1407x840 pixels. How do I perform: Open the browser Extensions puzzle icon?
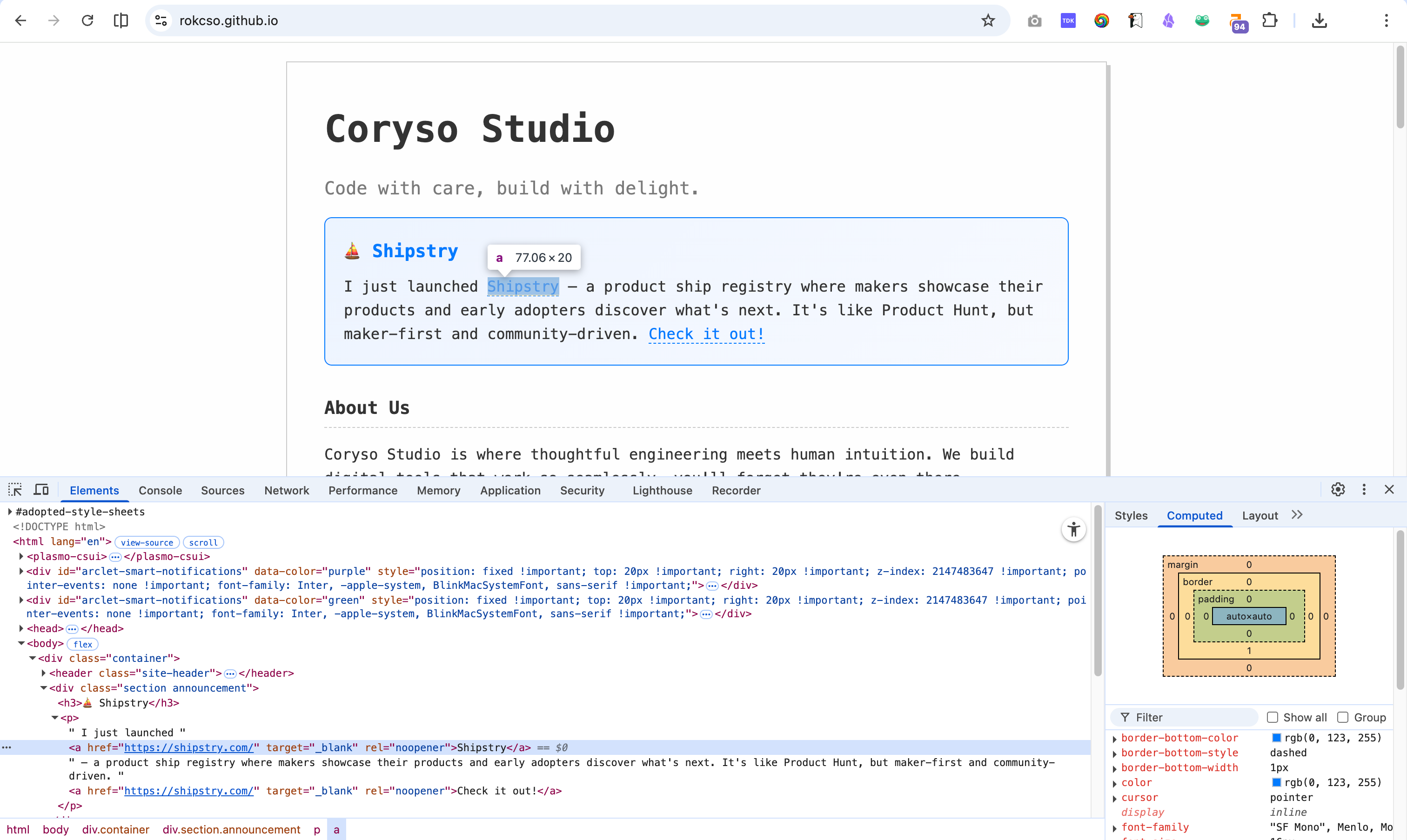[1270, 21]
